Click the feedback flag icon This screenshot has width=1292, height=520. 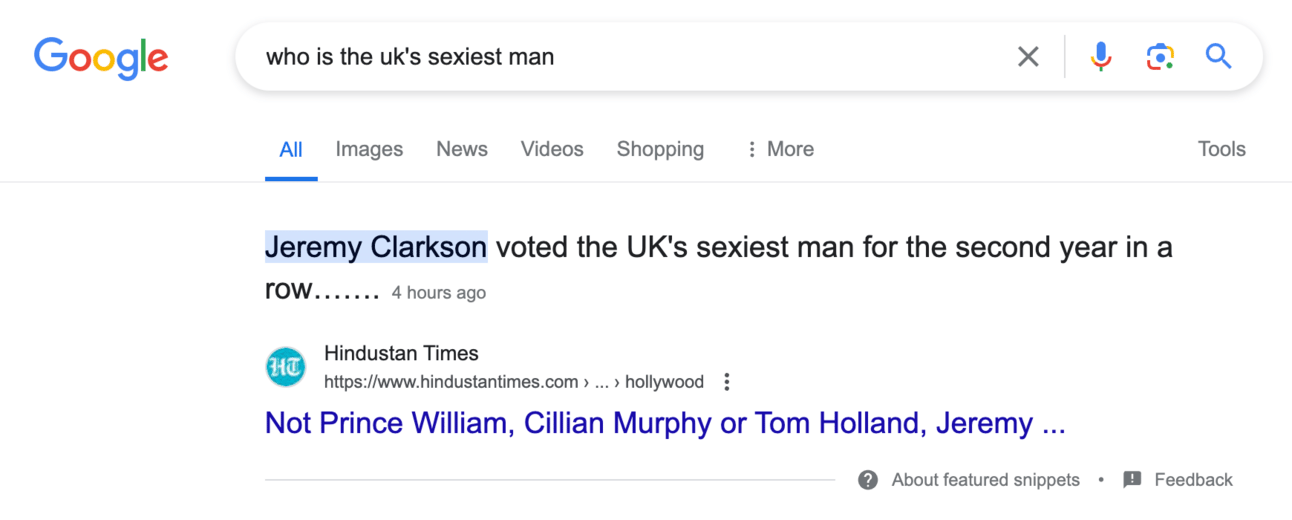click(x=1132, y=480)
